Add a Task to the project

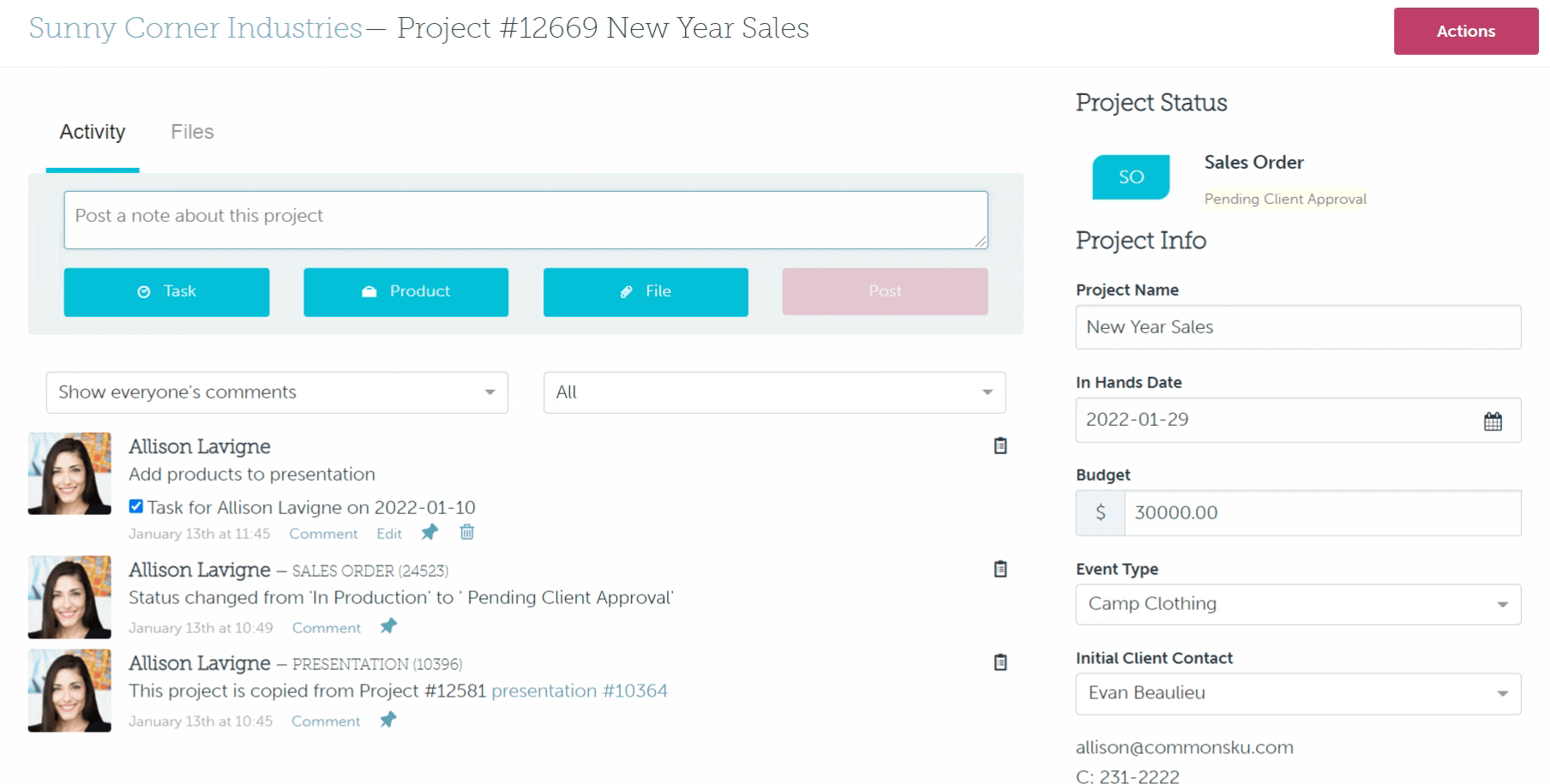[166, 292]
